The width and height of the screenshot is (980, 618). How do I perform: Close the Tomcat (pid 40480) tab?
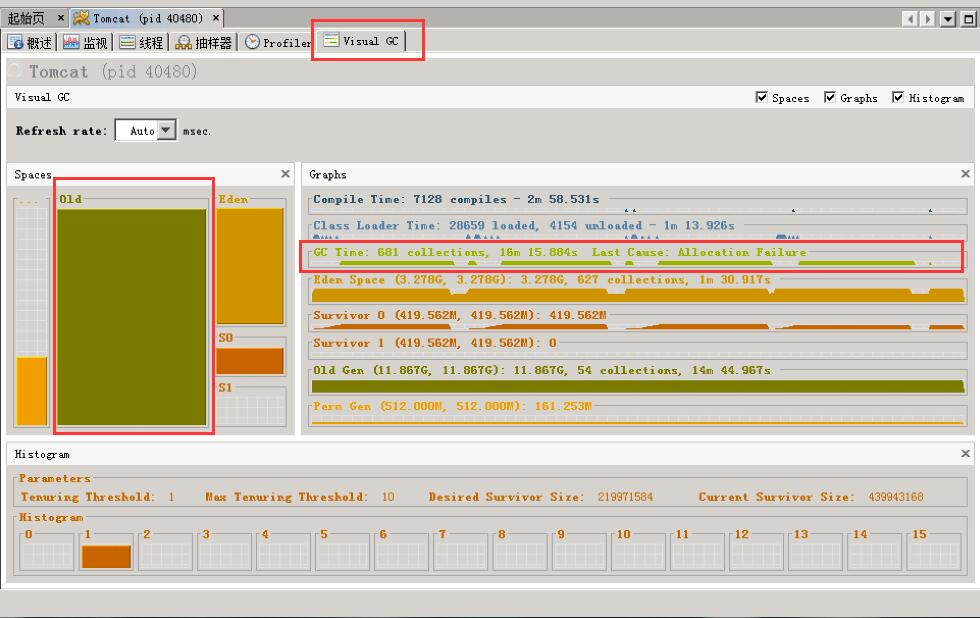[216, 18]
